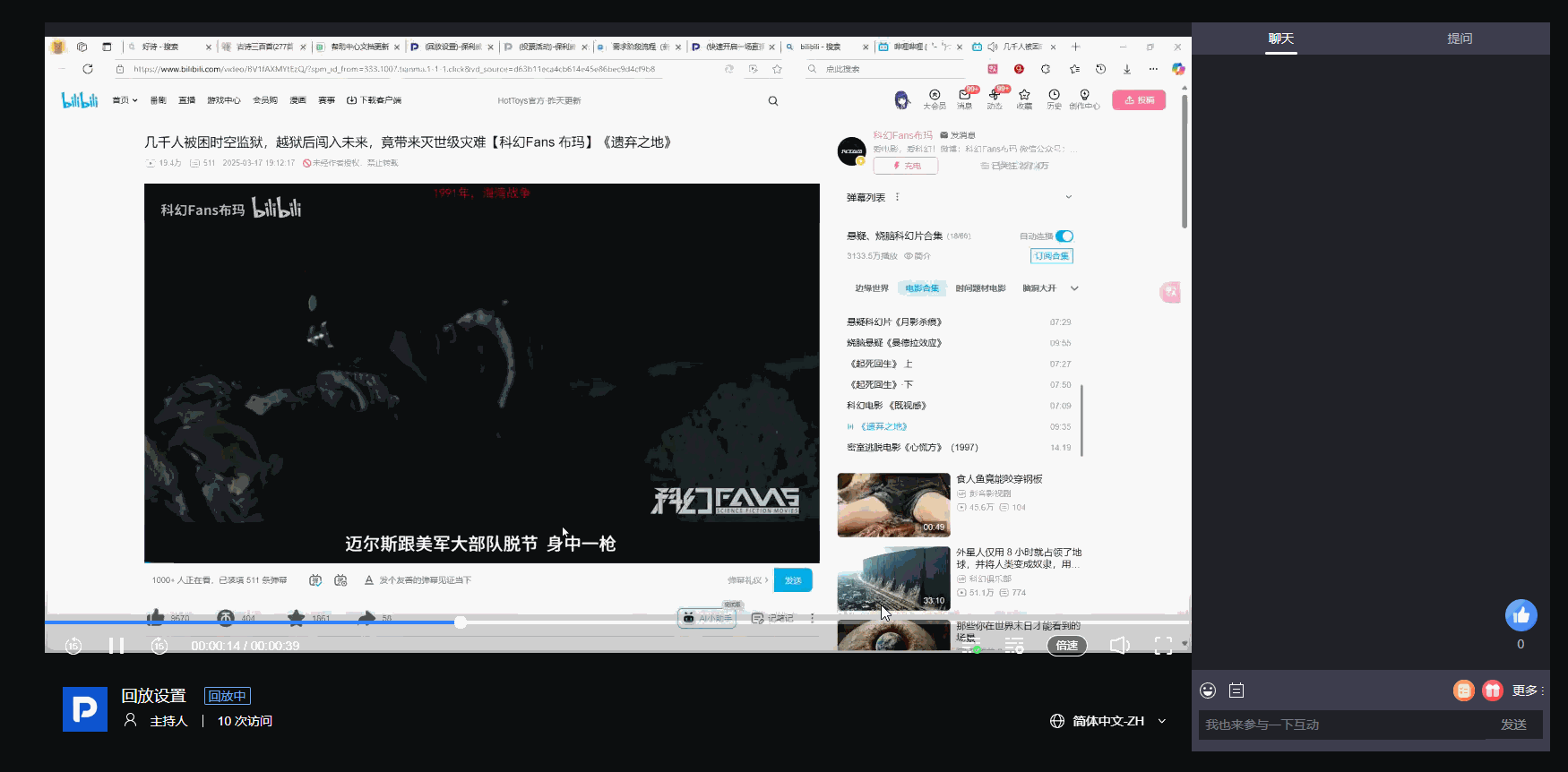Open the 食人鱼竟能咬穿钢板 video thumbnail

pyautogui.click(x=893, y=505)
